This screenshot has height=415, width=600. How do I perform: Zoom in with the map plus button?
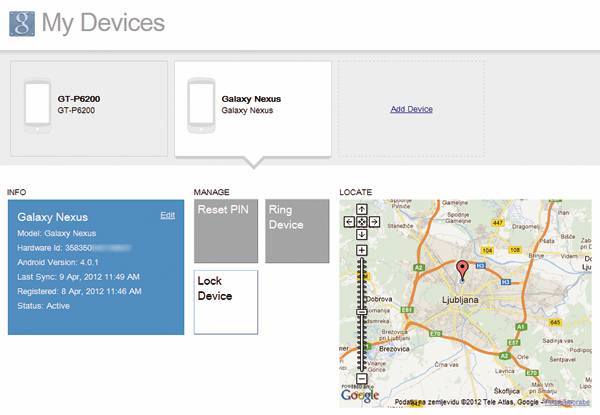(x=362, y=250)
